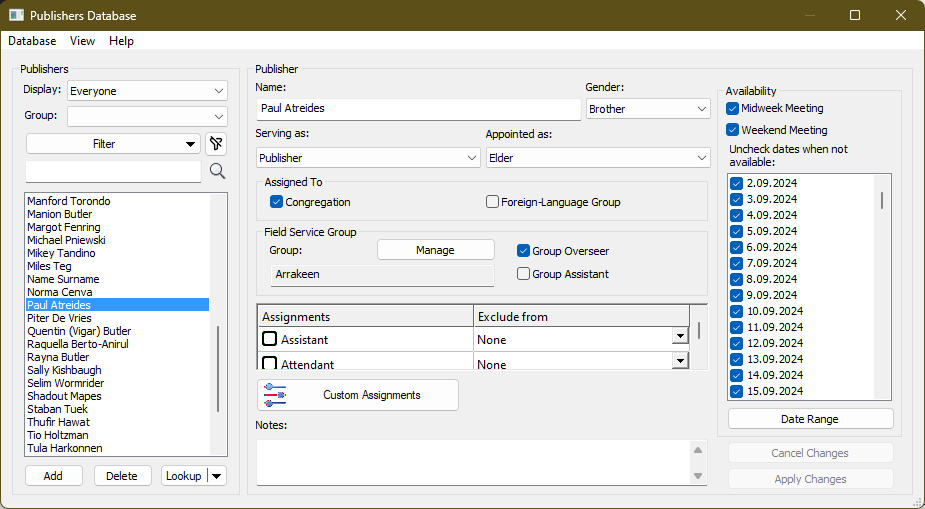The width and height of the screenshot is (925, 509).
Task: Click the Custom Assignments sliders icon
Action: tap(275, 395)
